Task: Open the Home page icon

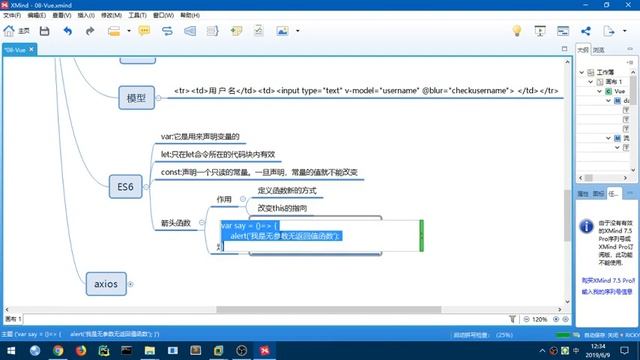Action: pos(9,31)
